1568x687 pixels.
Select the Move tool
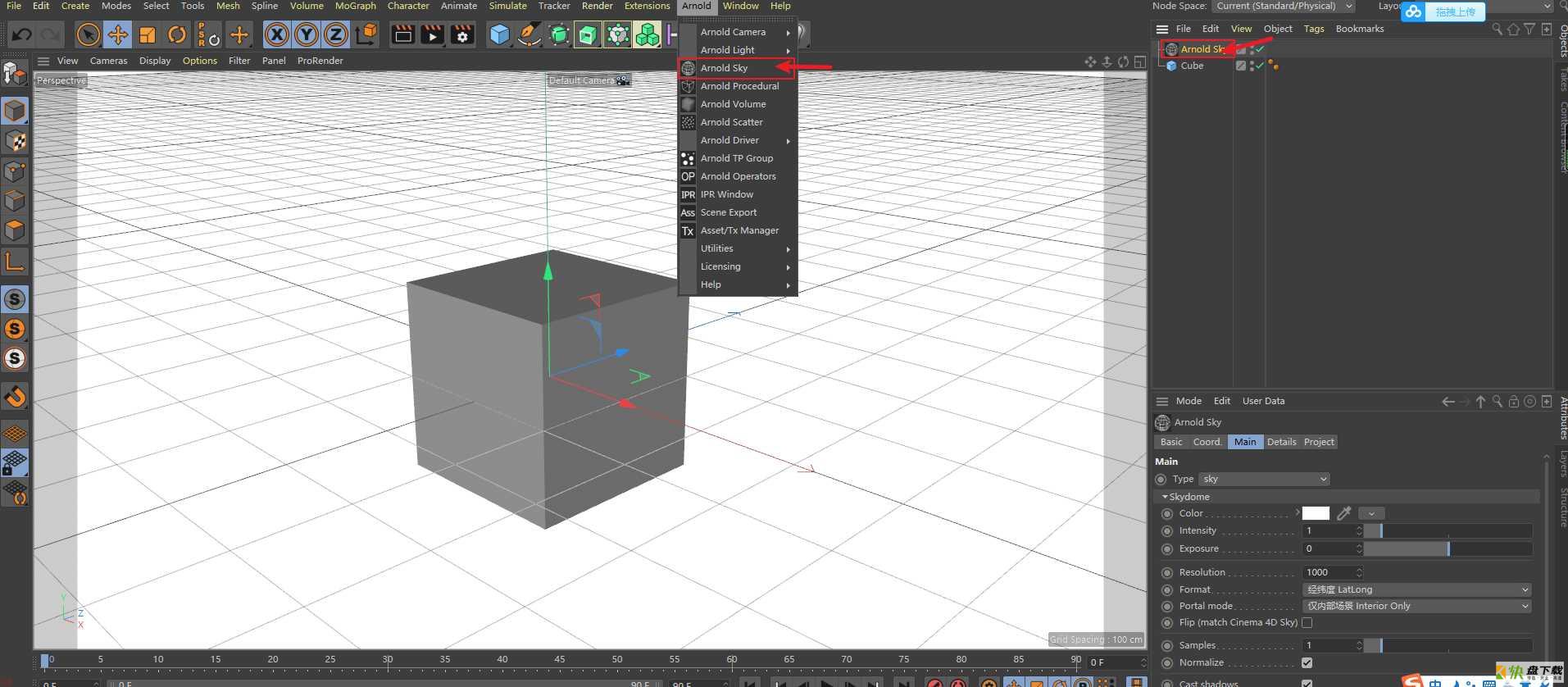point(118,35)
